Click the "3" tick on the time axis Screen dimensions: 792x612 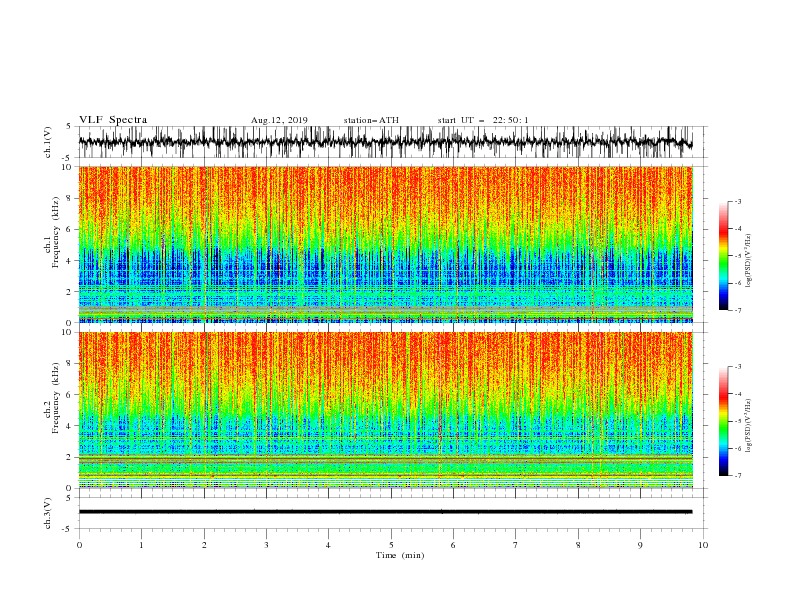[266, 545]
